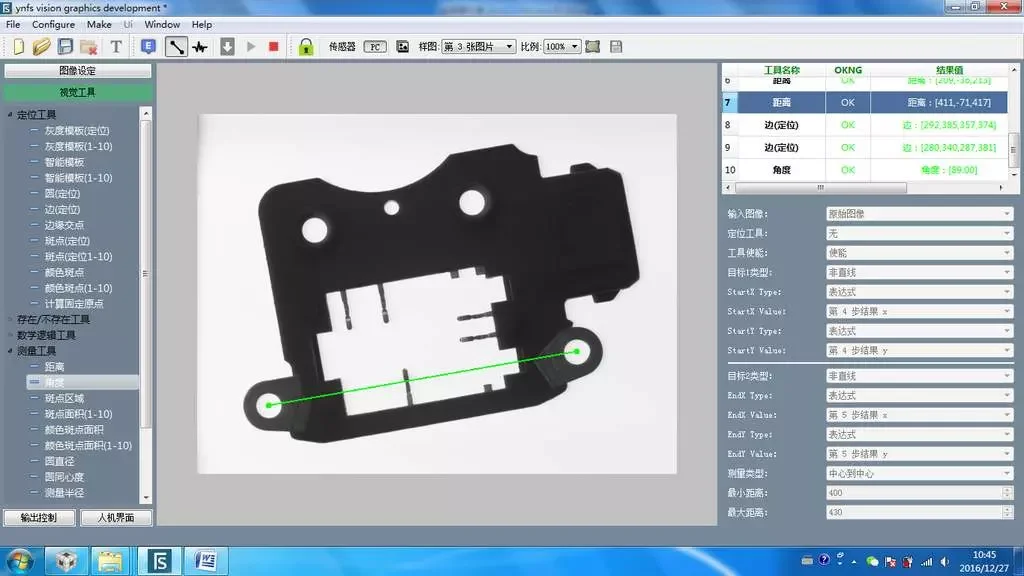Select the Text 'T' tool icon
The image size is (1024, 576).
point(115,46)
